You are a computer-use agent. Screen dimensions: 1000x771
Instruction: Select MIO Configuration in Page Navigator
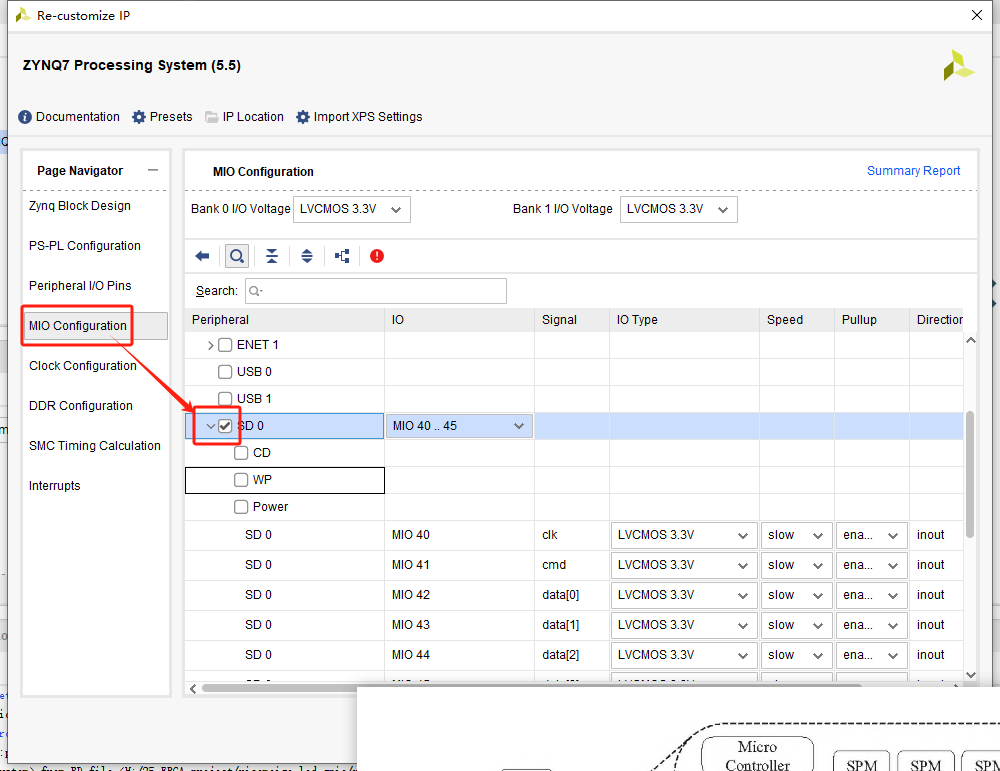78,326
